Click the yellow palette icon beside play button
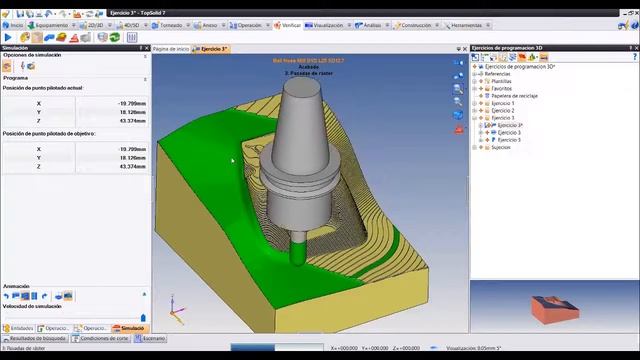 (25, 38)
